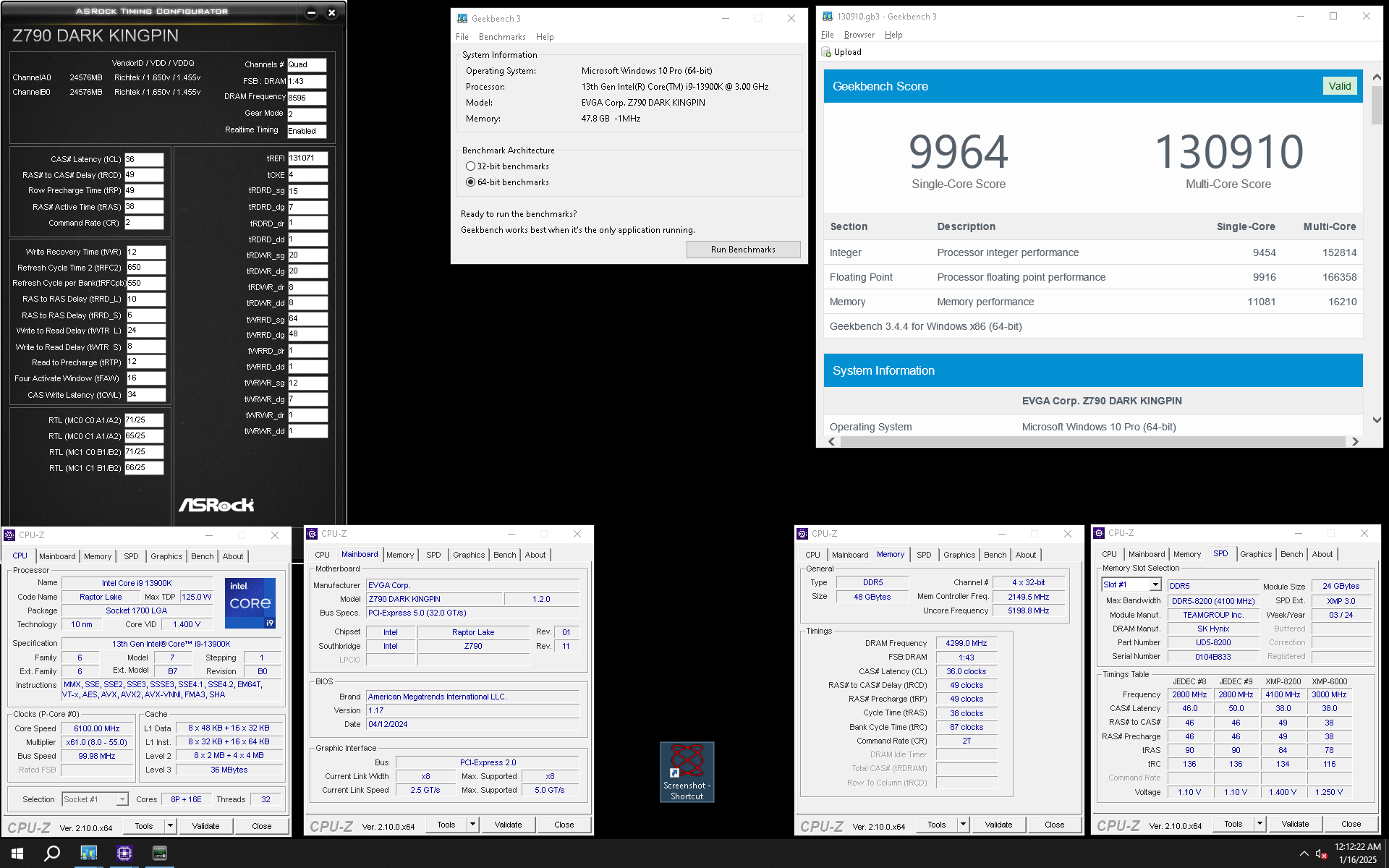Open Benchmarks menu in Geekbench 3
Image resolution: width=1389 pixels, height=868 pixels.
[x=502, y=37]
